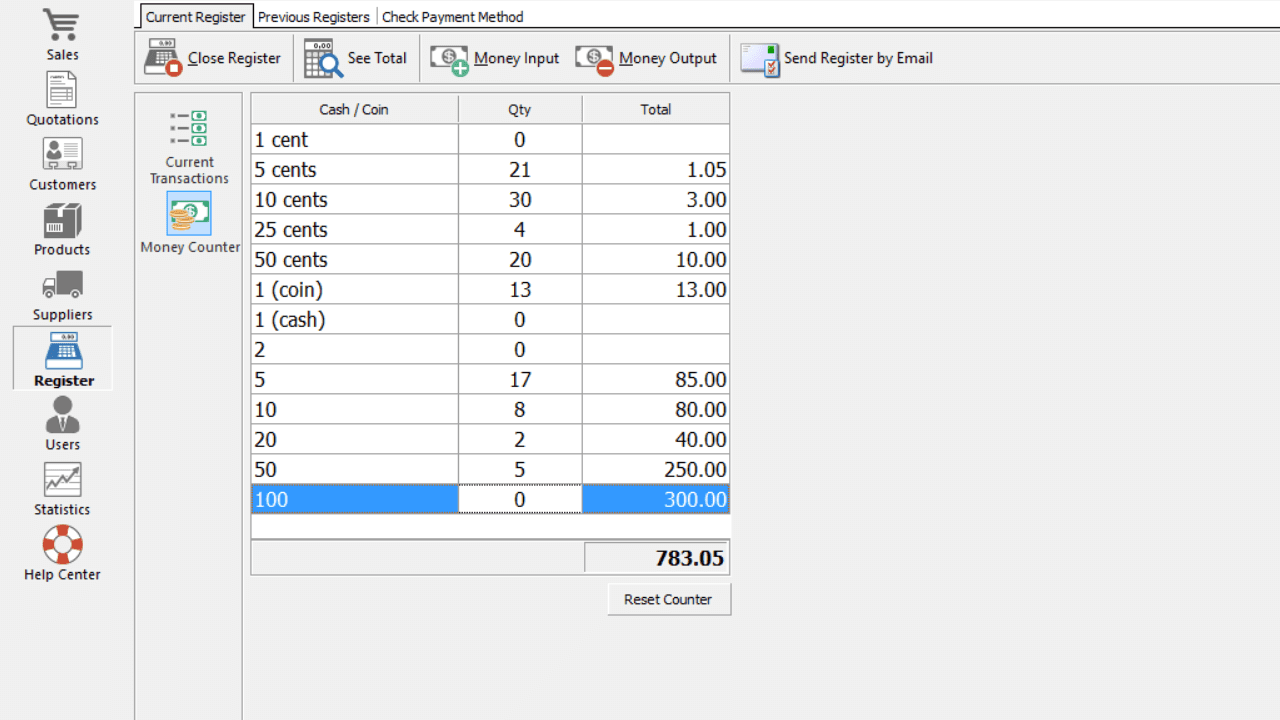Click the Cash / Coin column header
This screenshot has height=720, width=1280.
354,109
